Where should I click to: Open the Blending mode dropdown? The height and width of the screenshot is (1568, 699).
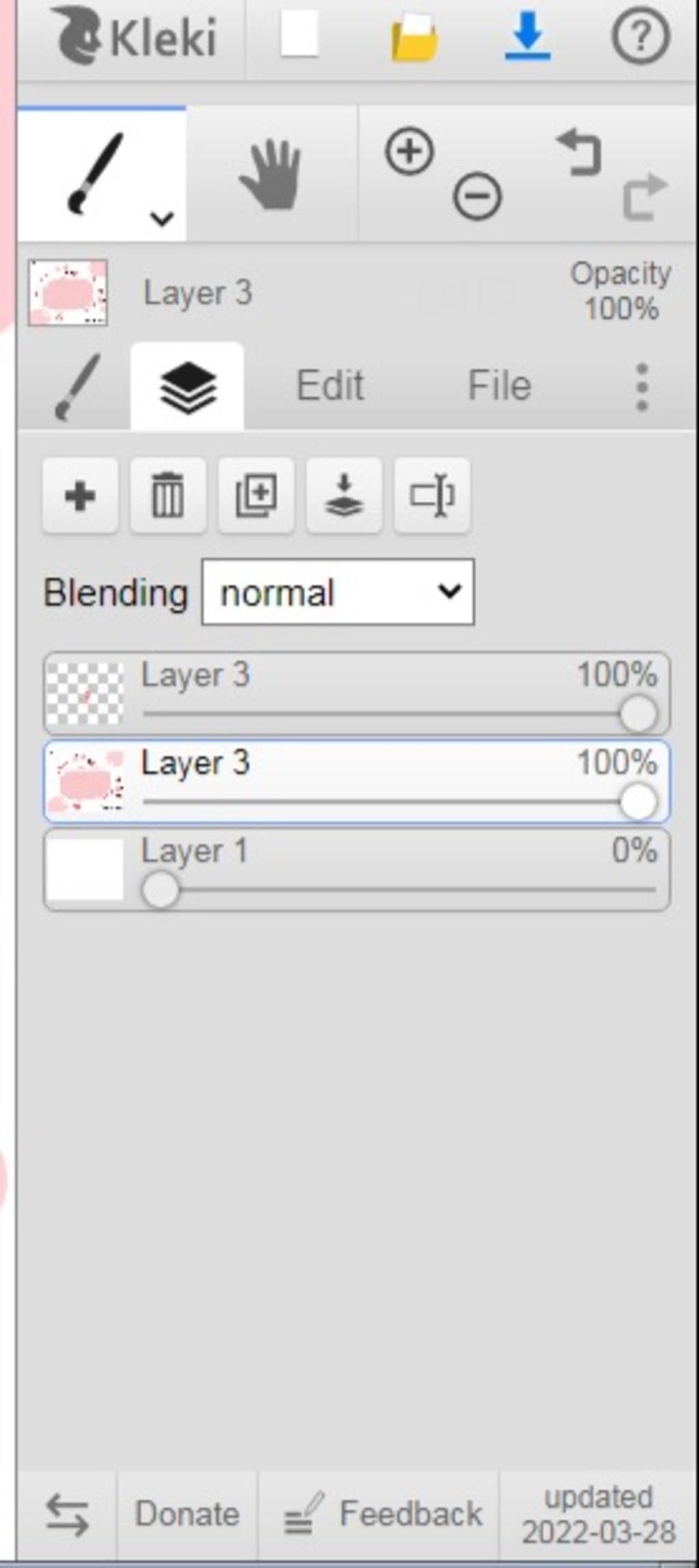click(338, 592)
